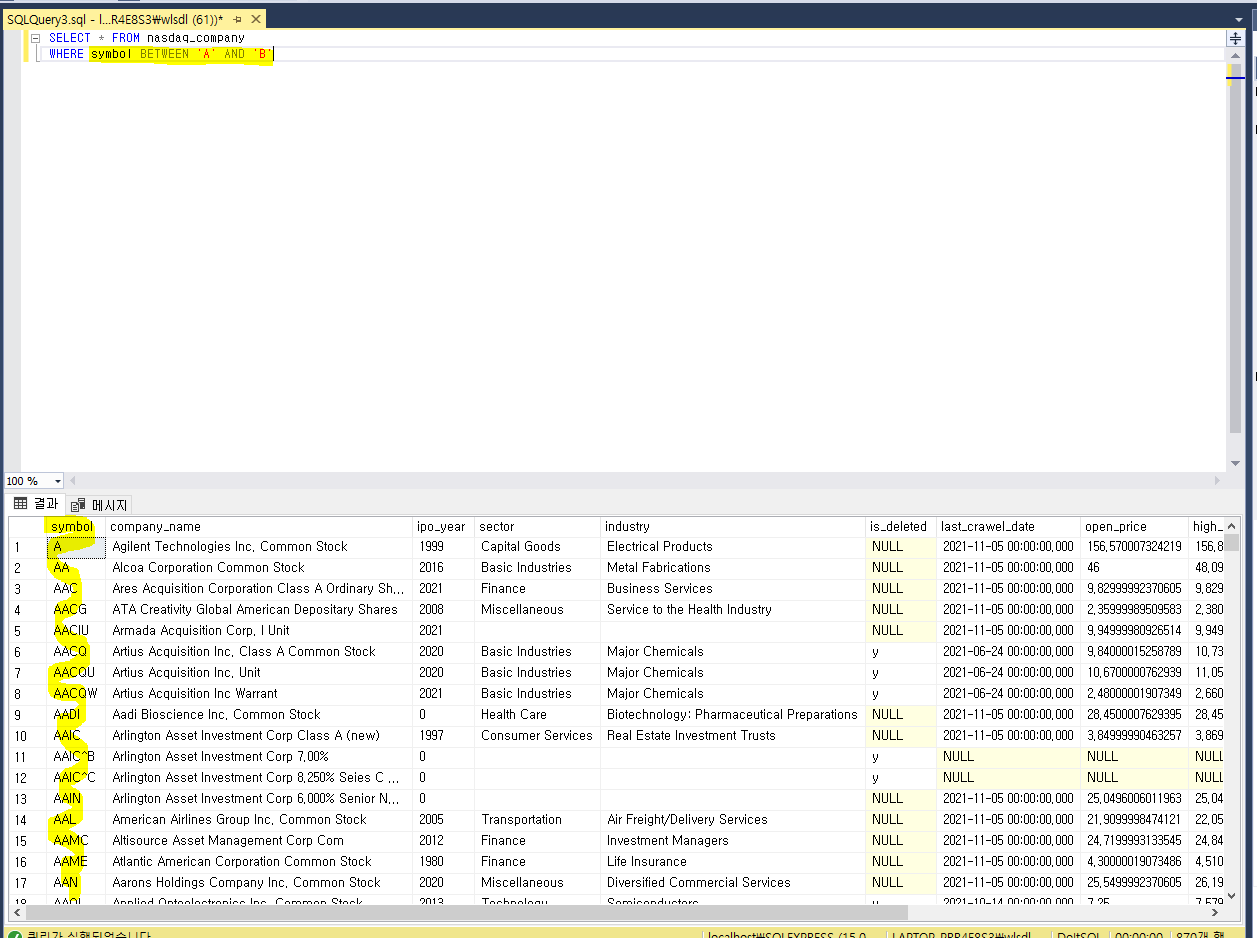
Task: Click the results grid horizontal scrollbar thumb
Action: click(467, 912)
